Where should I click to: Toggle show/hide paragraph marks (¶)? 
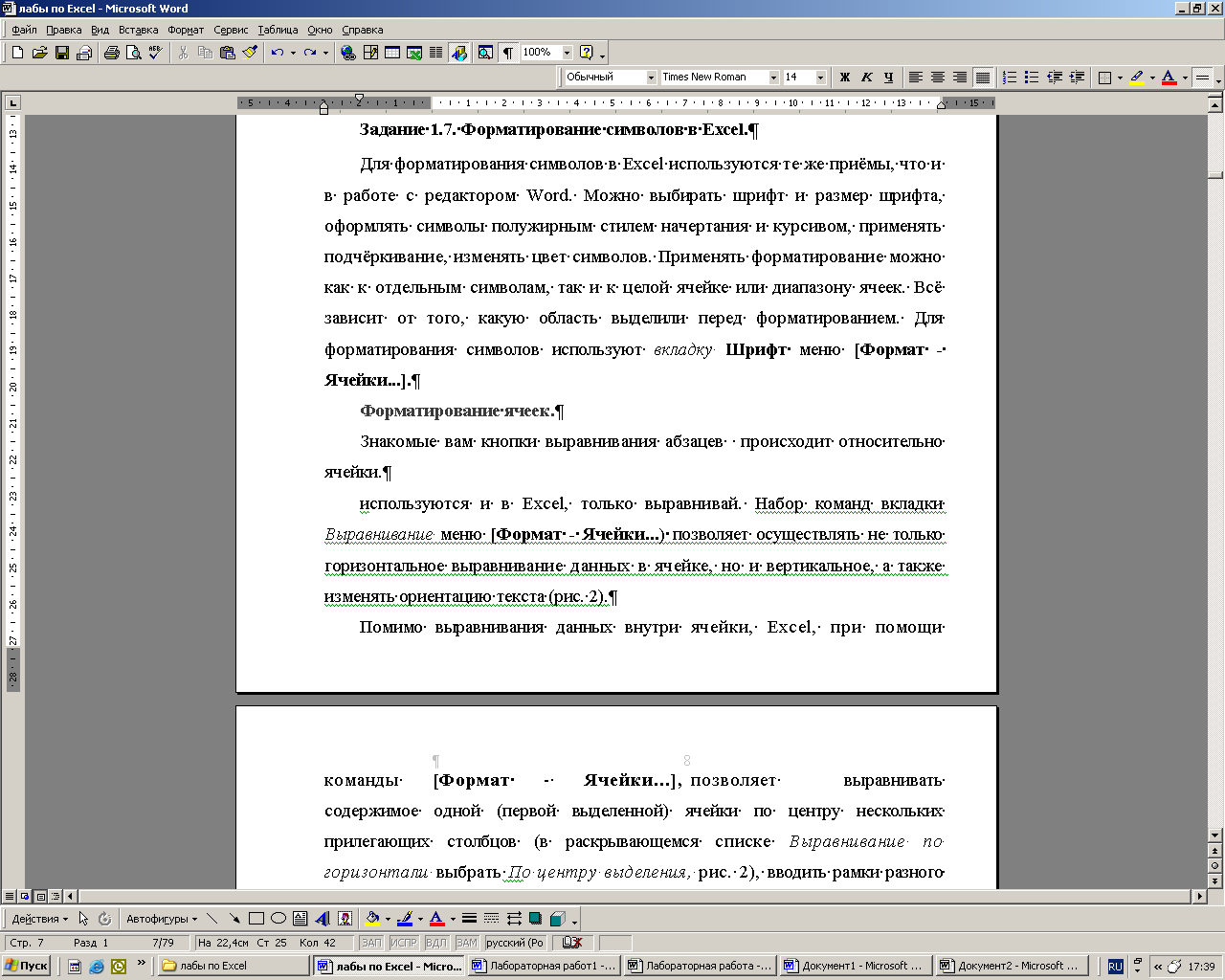point(508,53)
